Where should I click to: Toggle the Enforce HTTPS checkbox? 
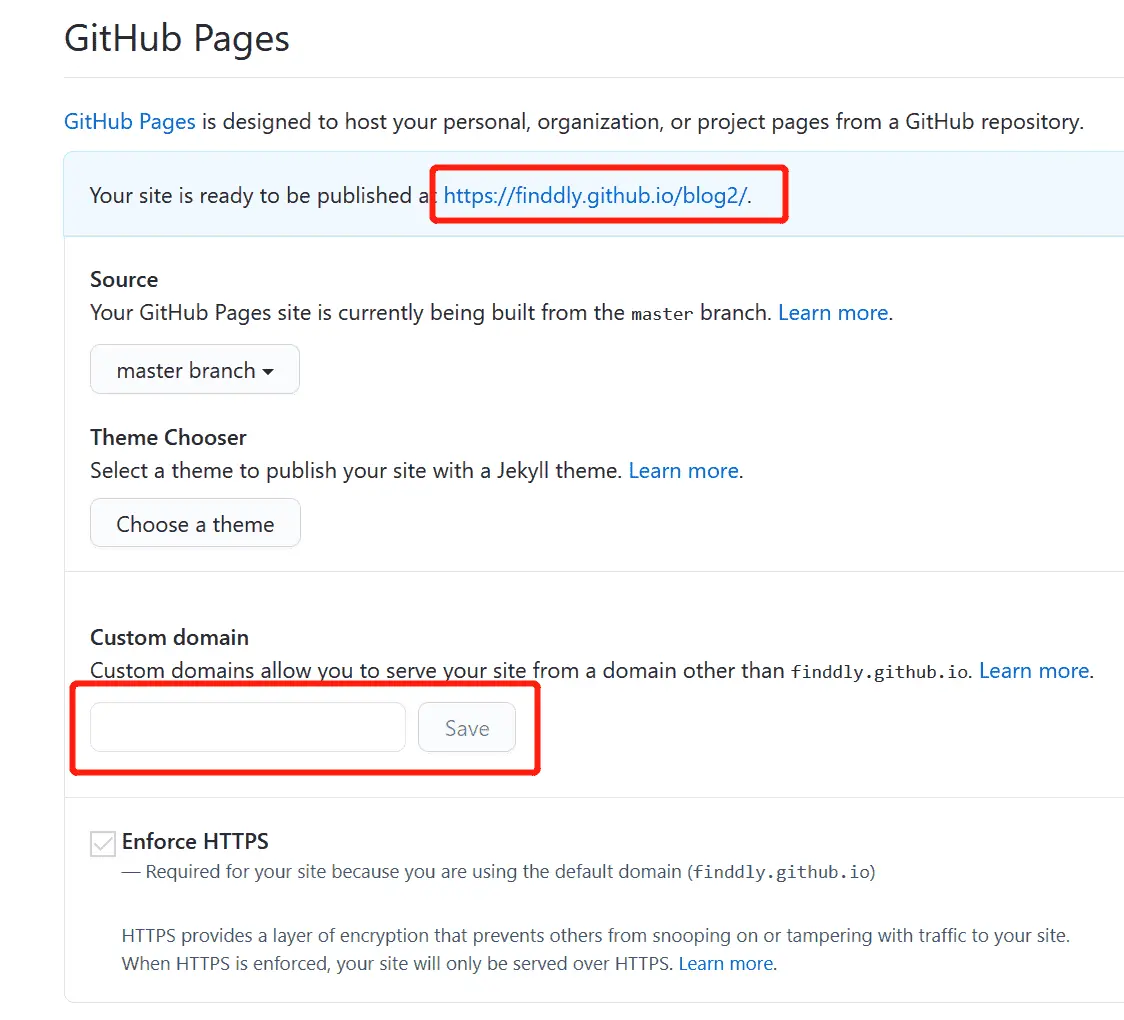point(103,844)
